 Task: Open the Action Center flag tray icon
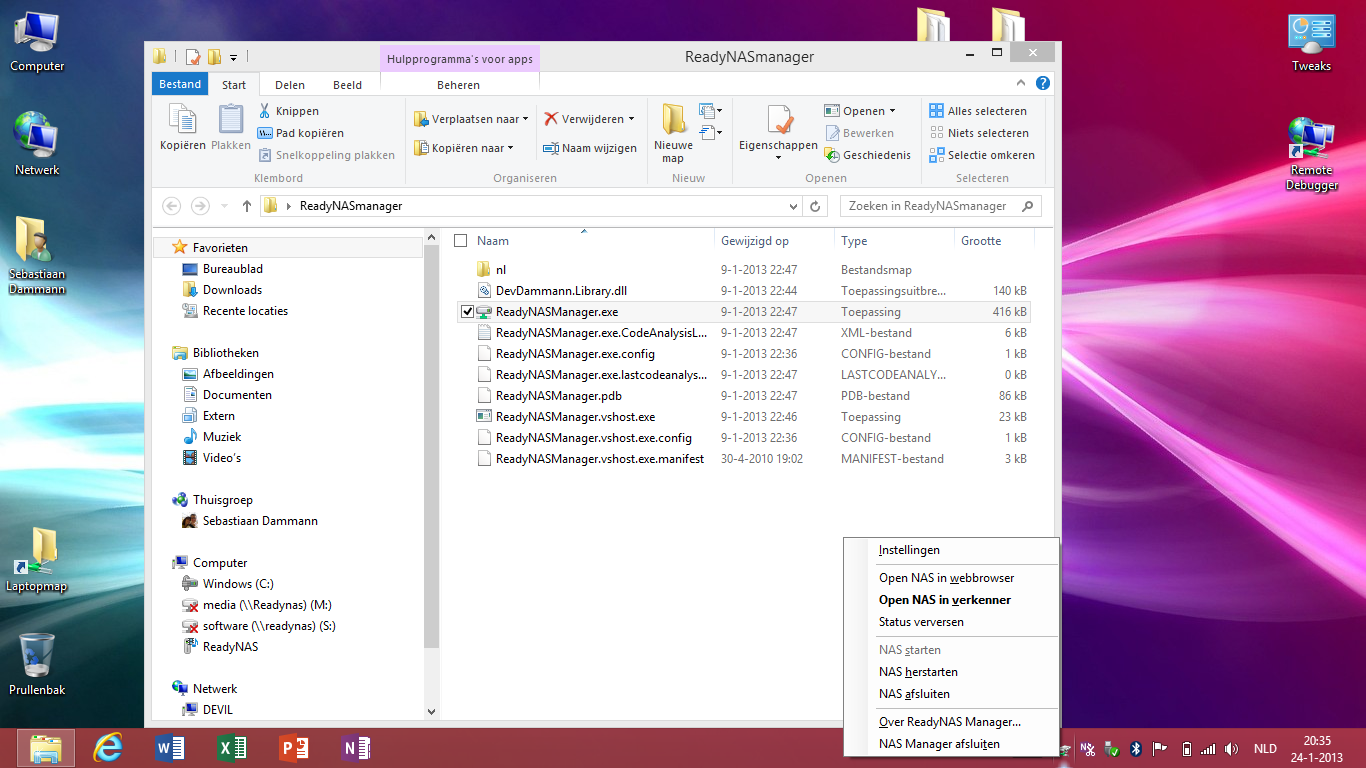(x=1160, y=749)
